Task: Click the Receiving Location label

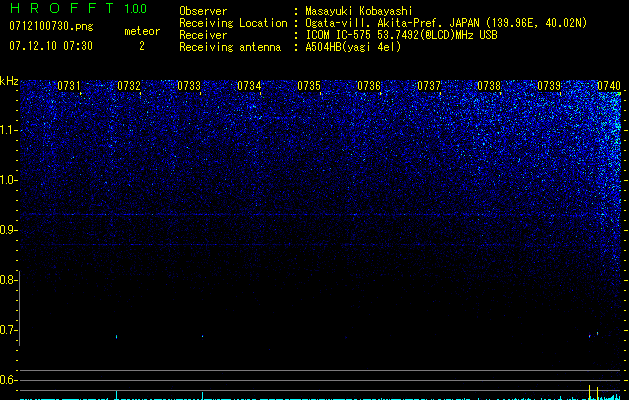Action: coord(233,23)
